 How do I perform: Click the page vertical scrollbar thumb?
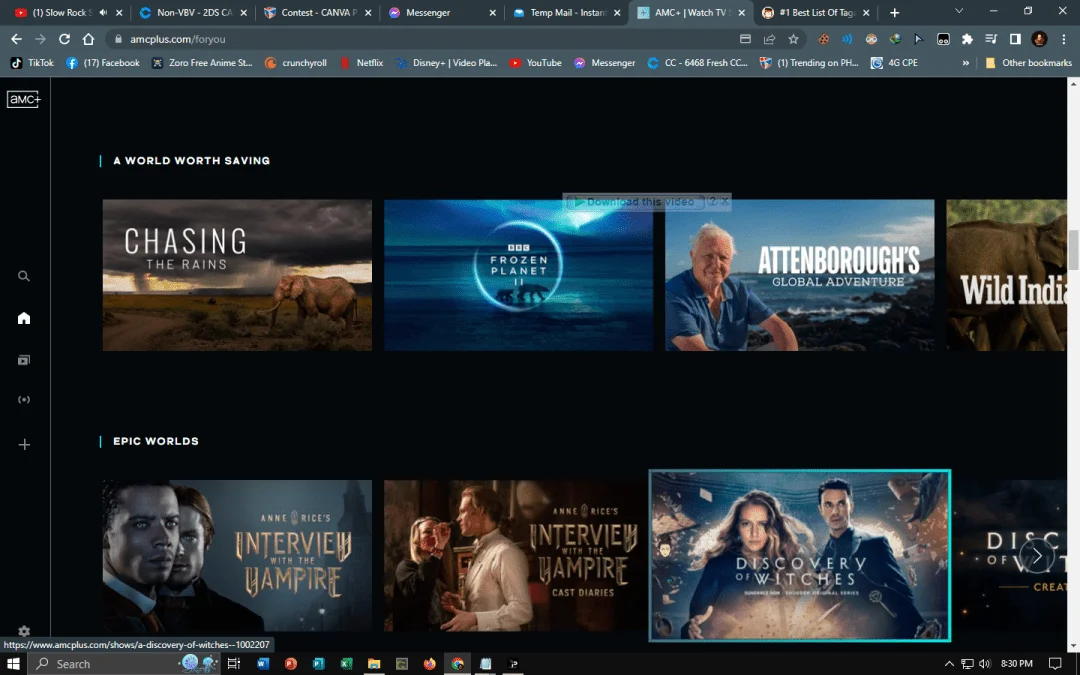tap(1073, 251)
